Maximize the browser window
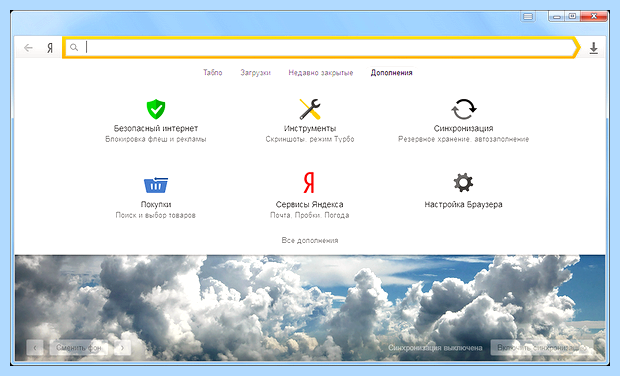Viewport: 620px width, 376px height. tap(573, 17)
